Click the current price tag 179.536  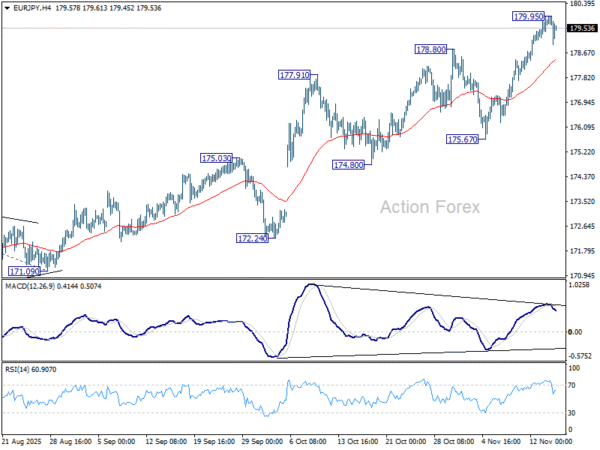click(582, 28)
